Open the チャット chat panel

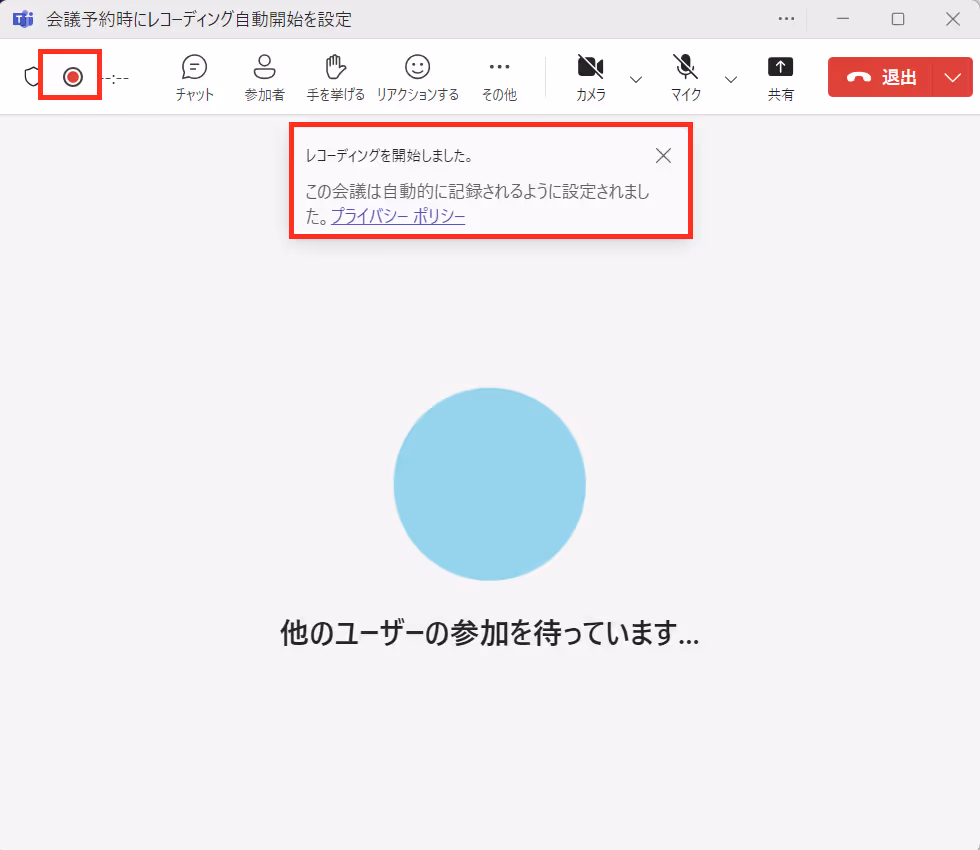[194, 78]
